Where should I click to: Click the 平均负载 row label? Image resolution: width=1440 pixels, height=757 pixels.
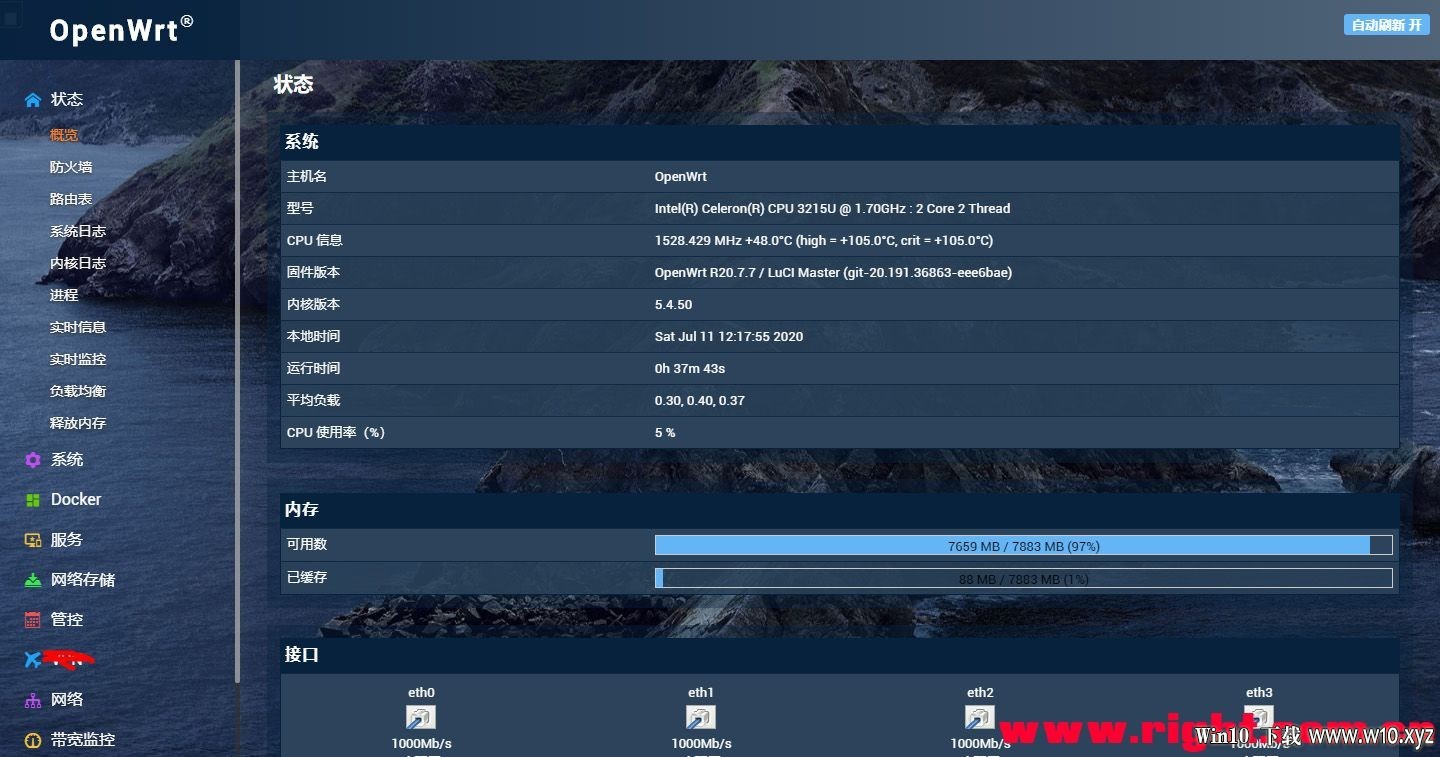pos(314,400)
